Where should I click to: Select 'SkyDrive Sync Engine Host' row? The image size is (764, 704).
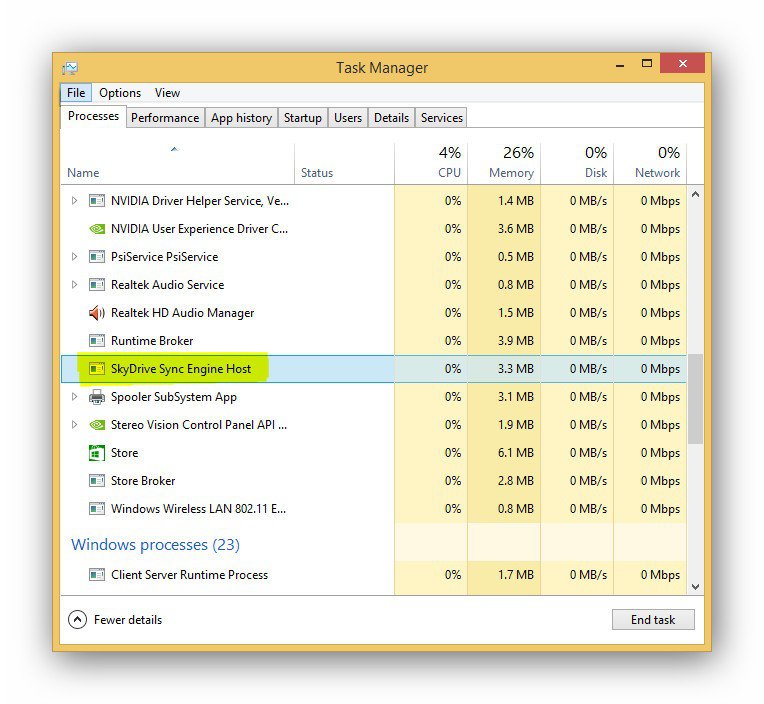374,369
